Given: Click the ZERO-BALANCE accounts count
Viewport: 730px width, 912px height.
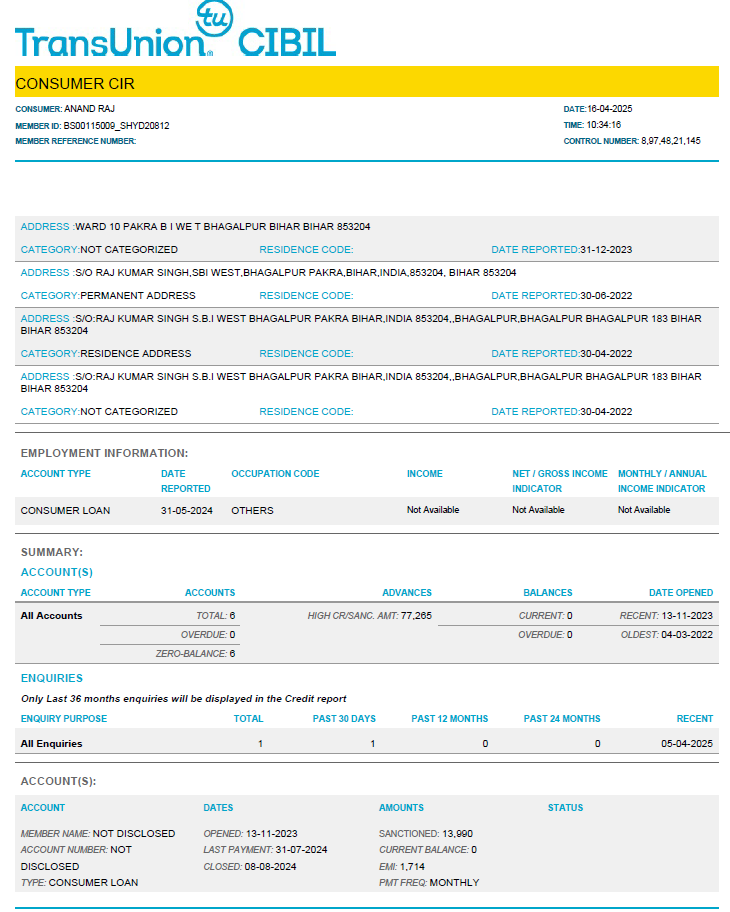Looking at the screenshot, I should coord(232,654).
